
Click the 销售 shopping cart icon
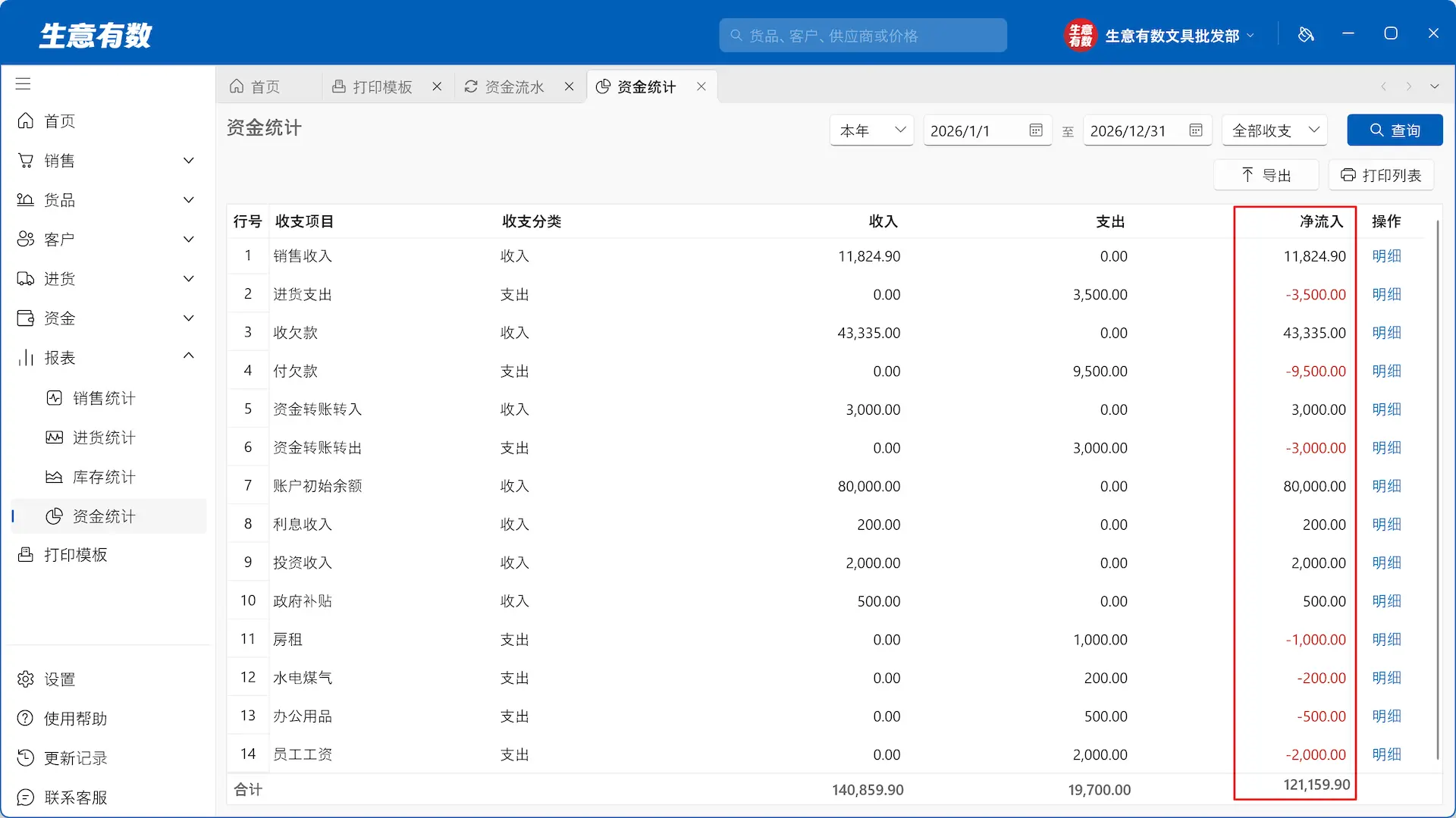click(x=26, y=161)
